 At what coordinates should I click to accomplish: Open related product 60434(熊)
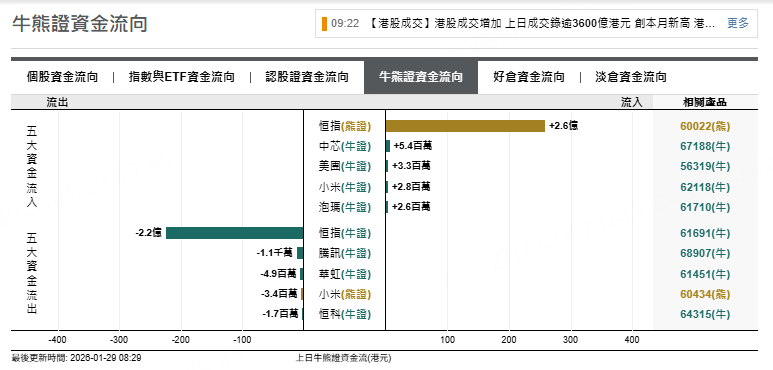point(705,294)
